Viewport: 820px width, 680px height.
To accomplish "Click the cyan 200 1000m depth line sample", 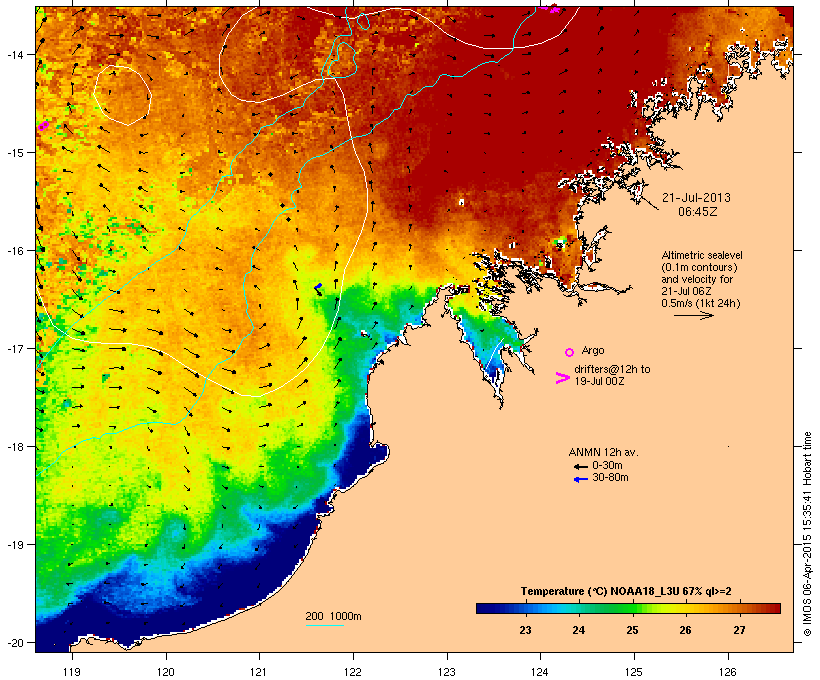I will coord(324,625).
